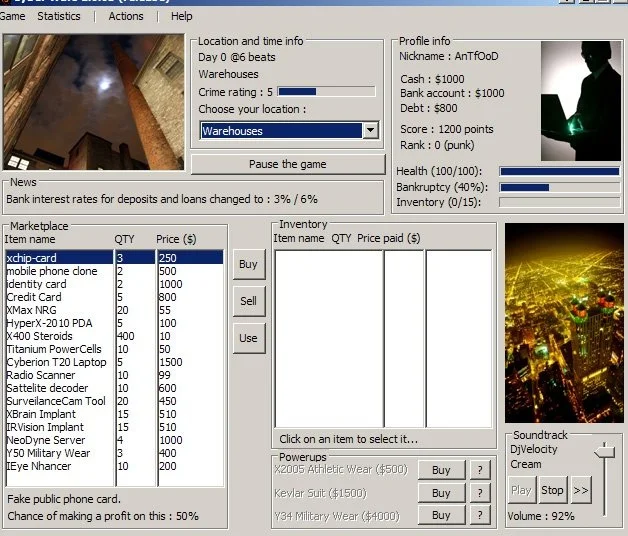Skip to next soundtrack with >> button

(581, 491)
